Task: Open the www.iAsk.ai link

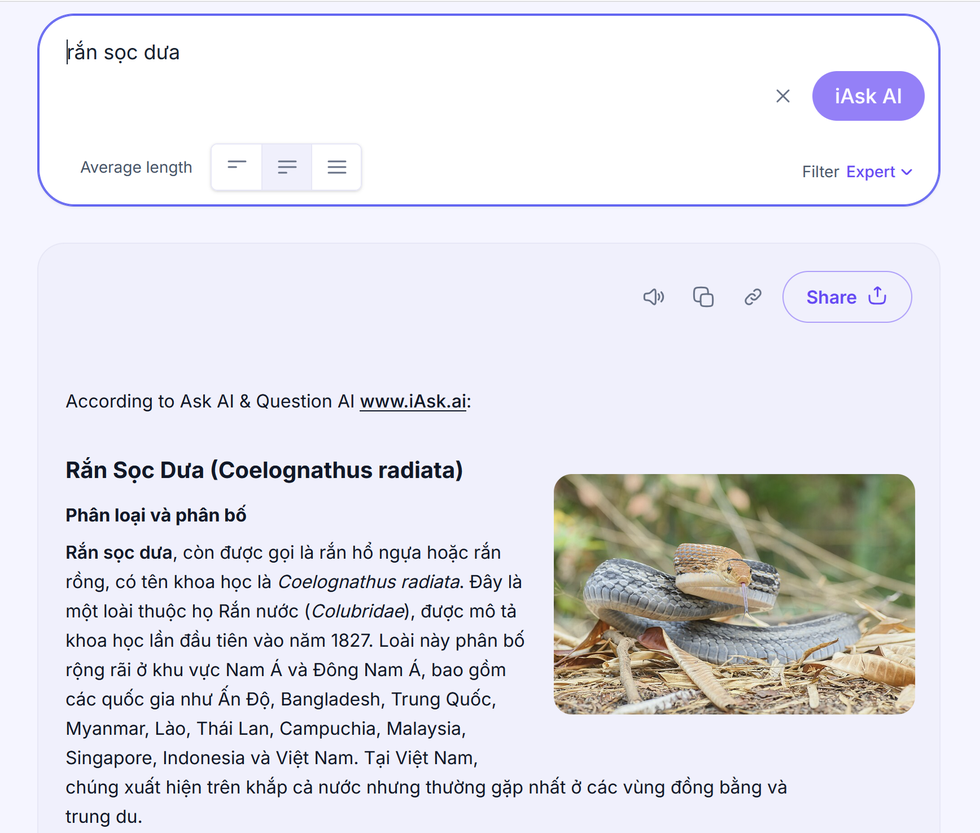Action: tap(412, 401)
